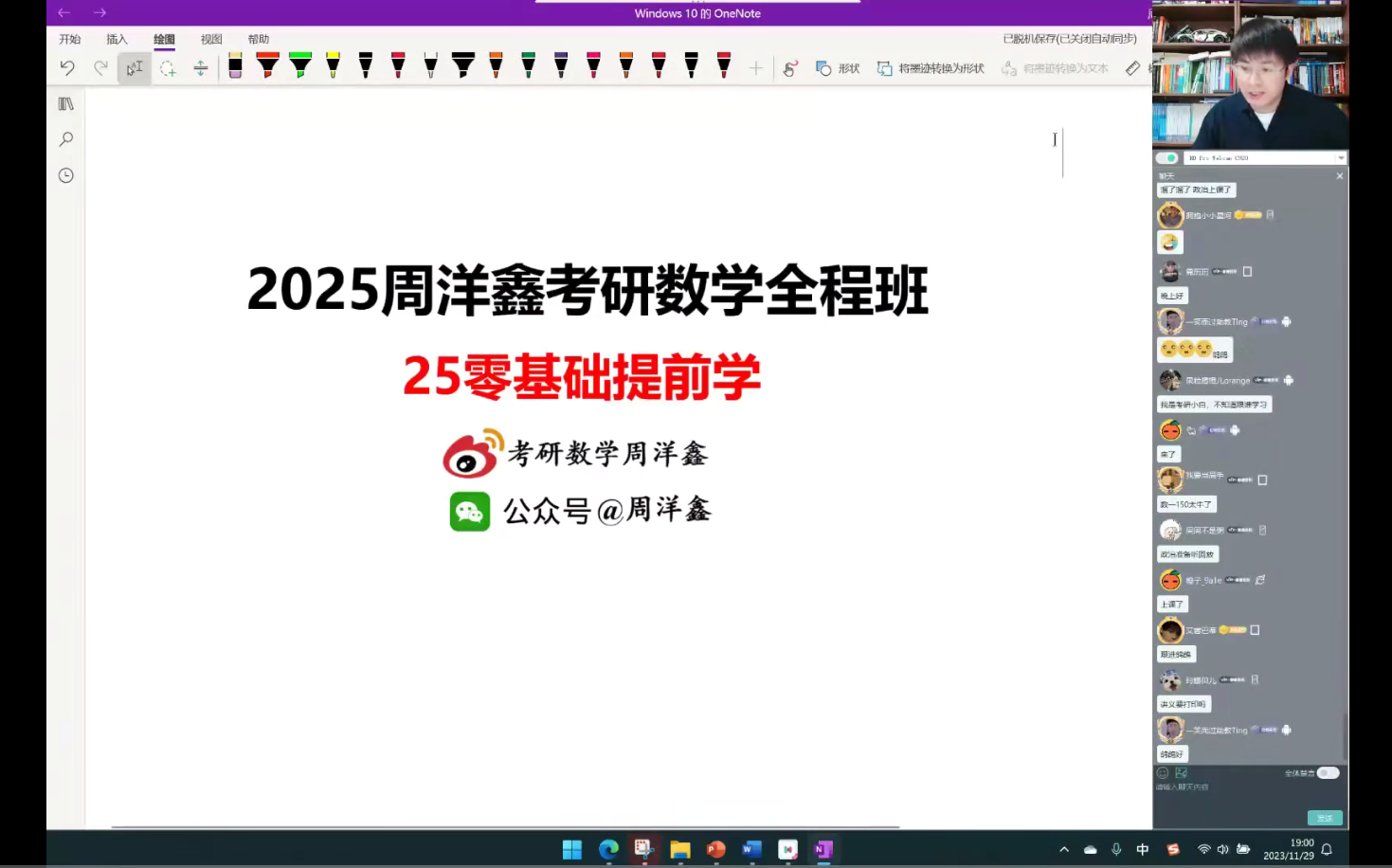Add a new pen with the plus icon
The width and height of the screenshot is (1392, 868).
(x=756, y=68)
